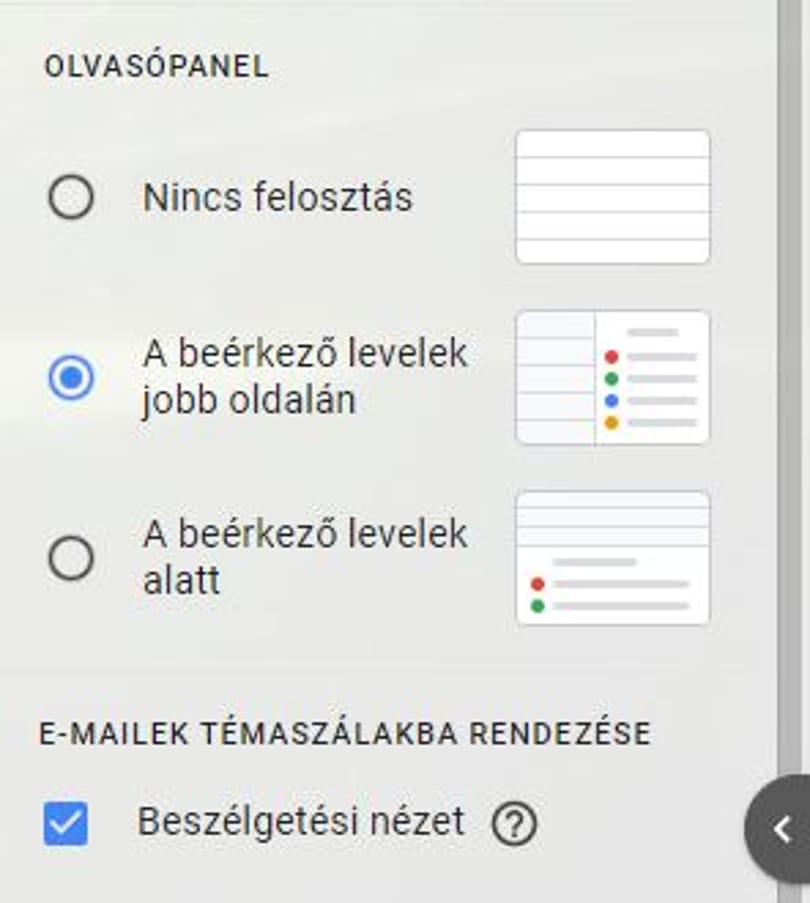The width and height of the screenshot is (810, 903).
Task: Click the Nincs felosztás label text
Action: (x=277, y=198)
